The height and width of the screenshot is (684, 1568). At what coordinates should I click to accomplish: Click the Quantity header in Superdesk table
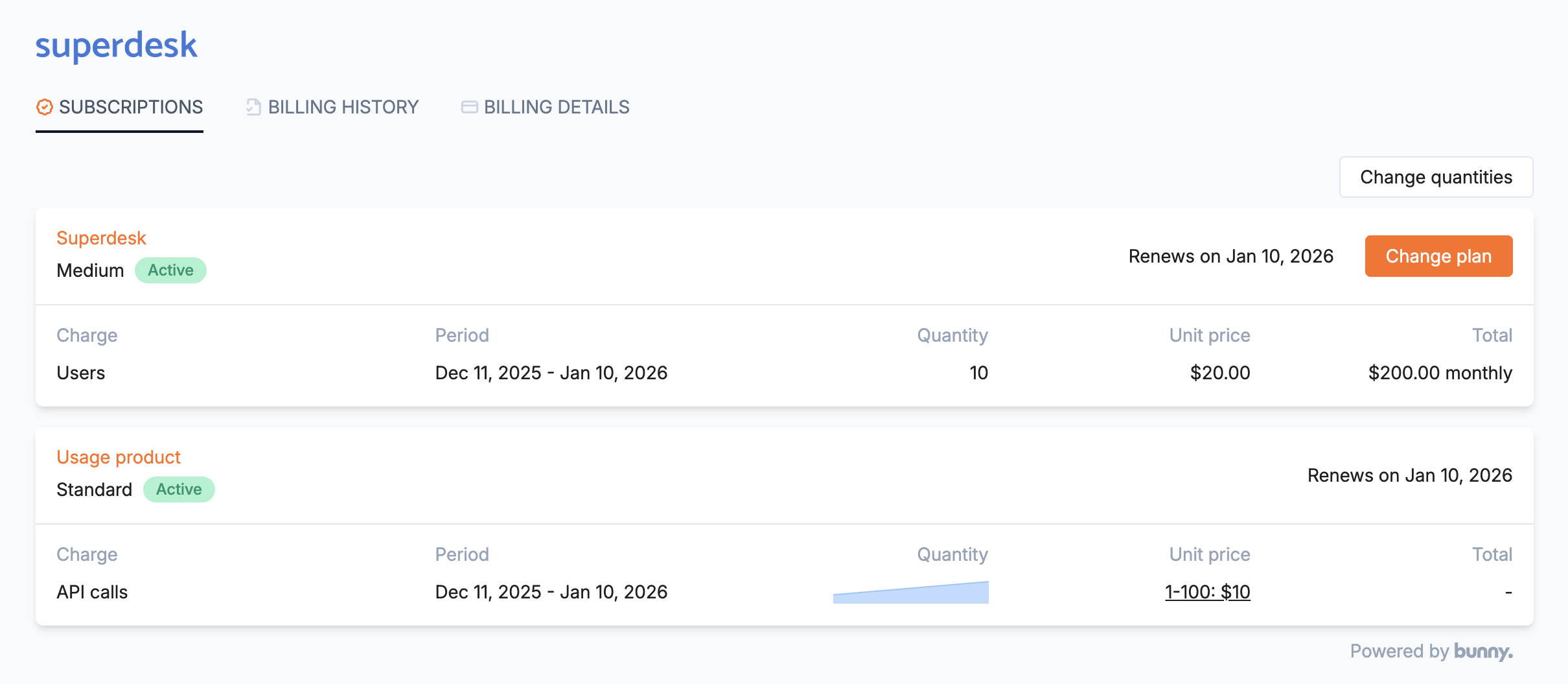(952, 335)
